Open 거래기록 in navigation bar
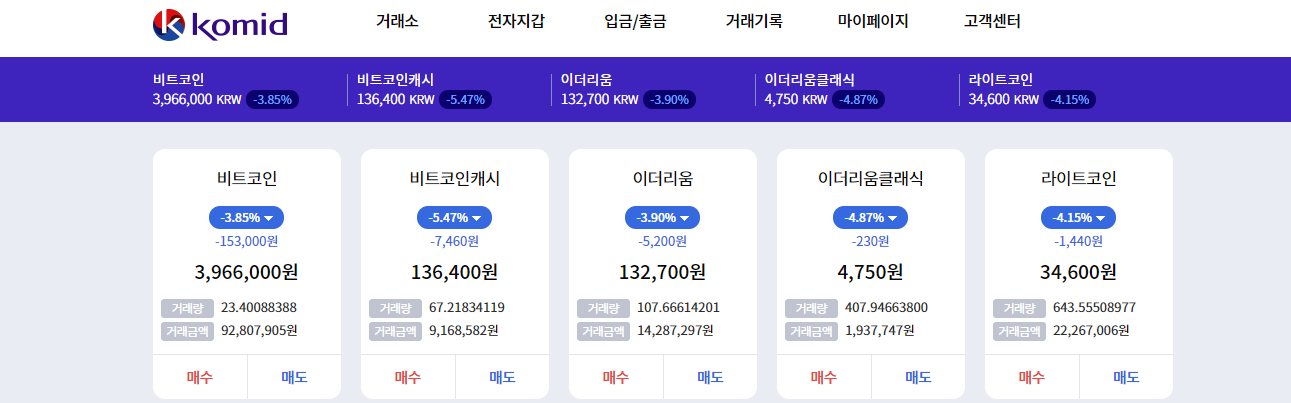 754,21
